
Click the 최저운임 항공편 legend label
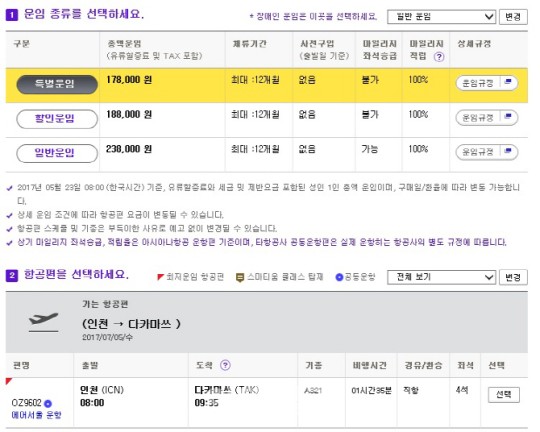[195, 277]
